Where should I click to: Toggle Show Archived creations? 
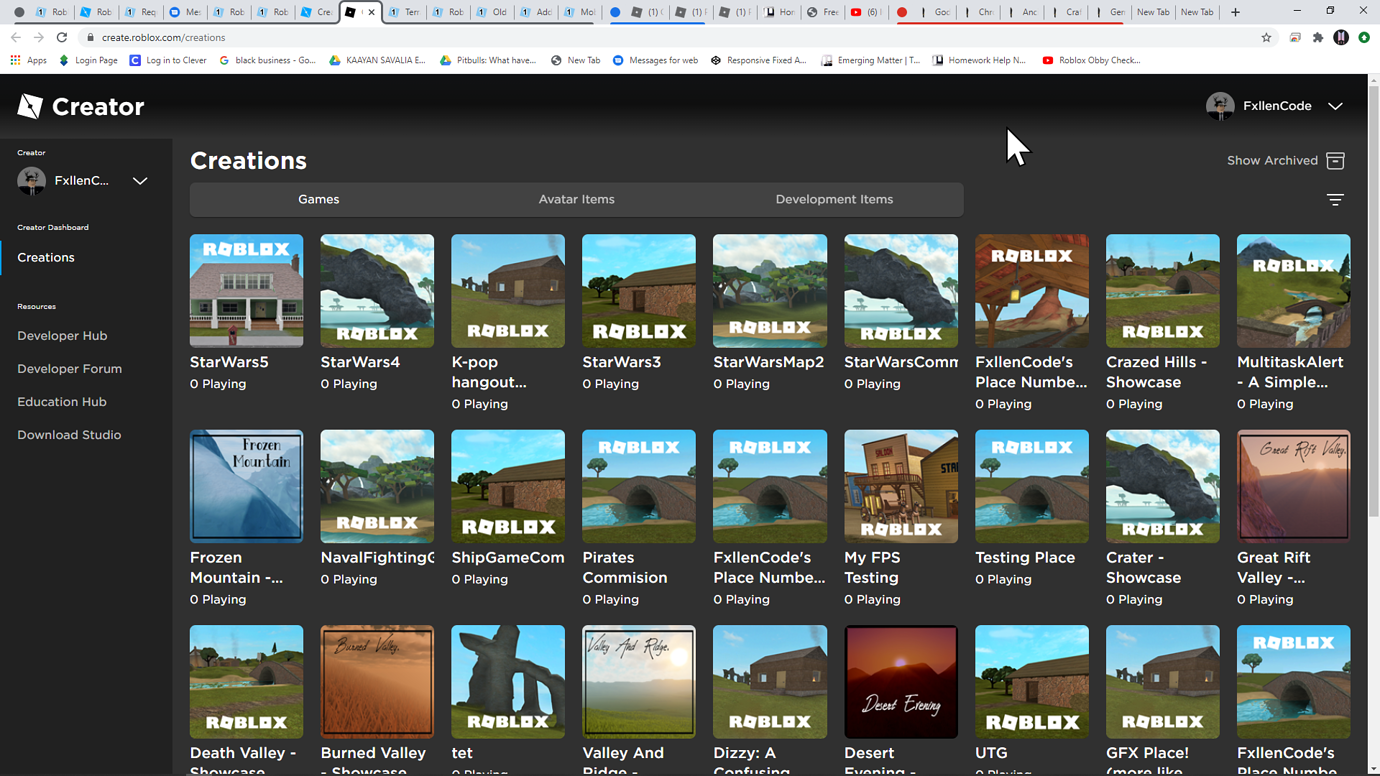[1285, 160]
